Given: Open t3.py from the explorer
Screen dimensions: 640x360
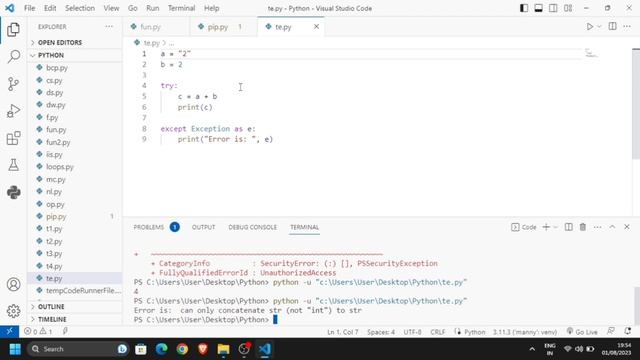Looking at the screenshot, I should (x=75, y=253).
